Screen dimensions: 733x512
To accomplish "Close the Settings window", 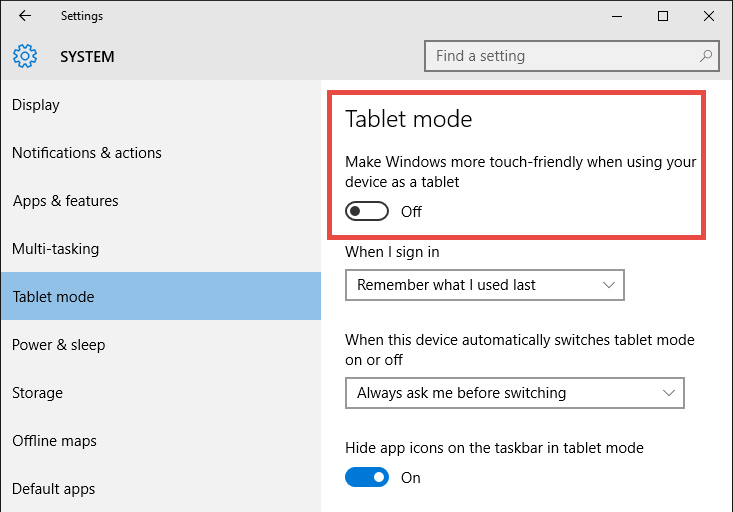I will [x=709, y=16].
